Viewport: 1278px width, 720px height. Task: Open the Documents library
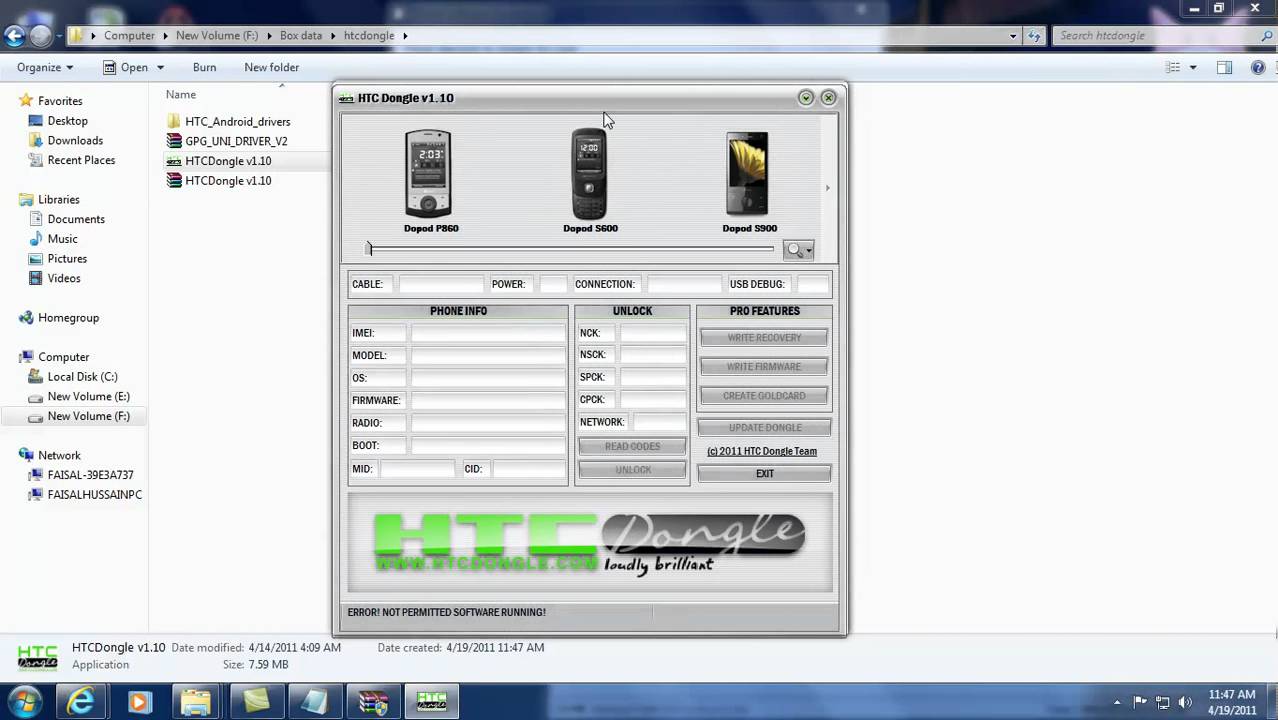click(76, 219)
